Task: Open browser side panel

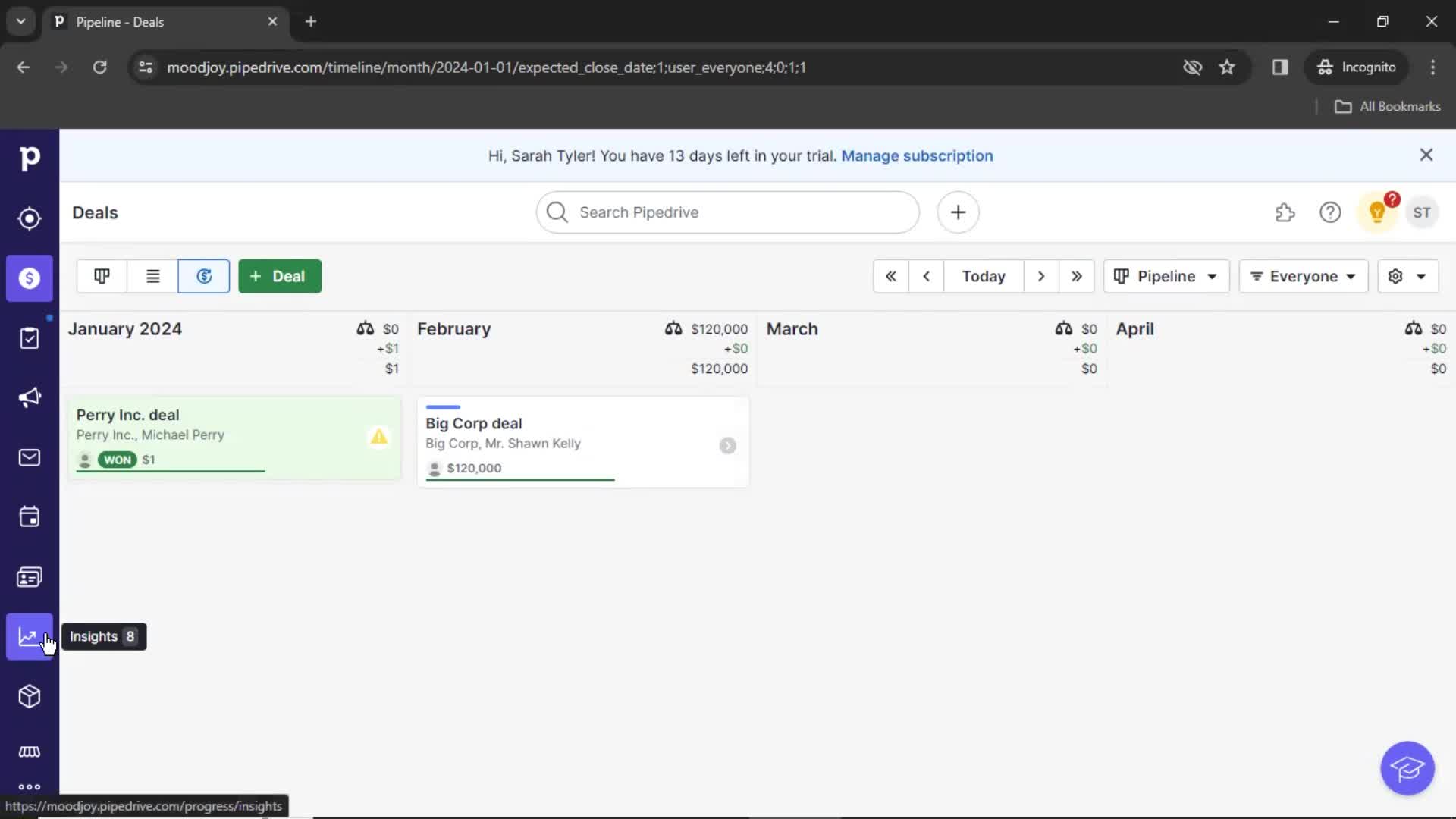Action: pos(1280,67)
